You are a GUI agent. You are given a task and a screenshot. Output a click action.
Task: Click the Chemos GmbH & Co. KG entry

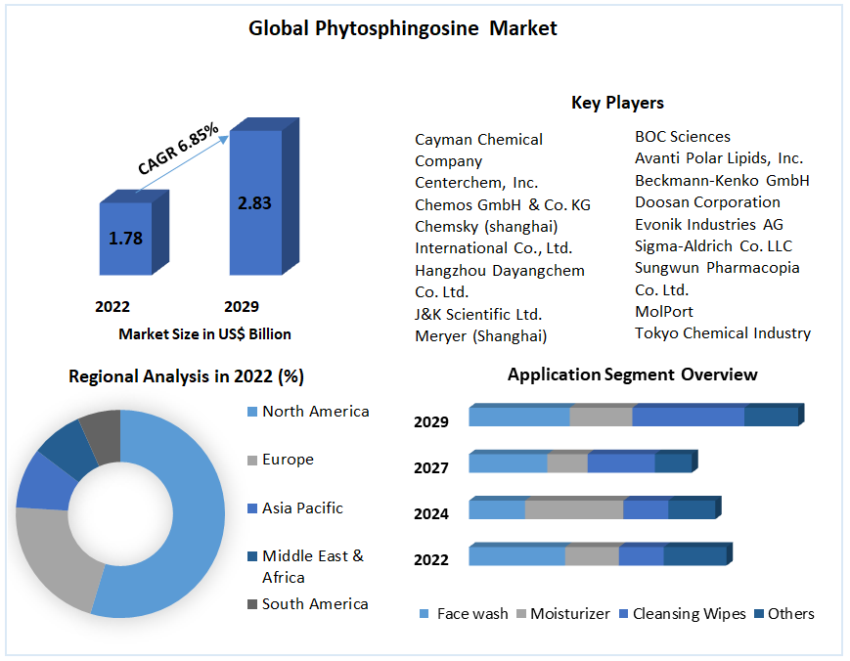[x=503, y=205]
